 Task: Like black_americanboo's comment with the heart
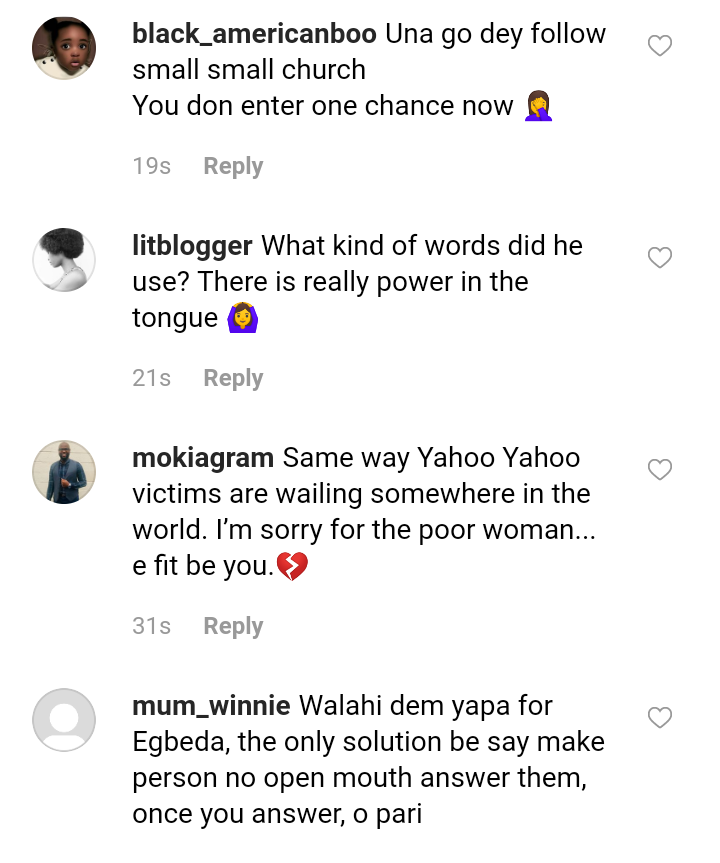(x=660, y=46)
